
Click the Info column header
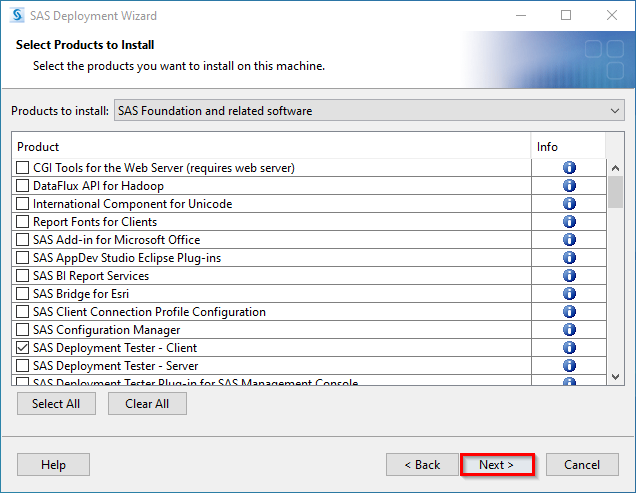[x=568, y=146]
